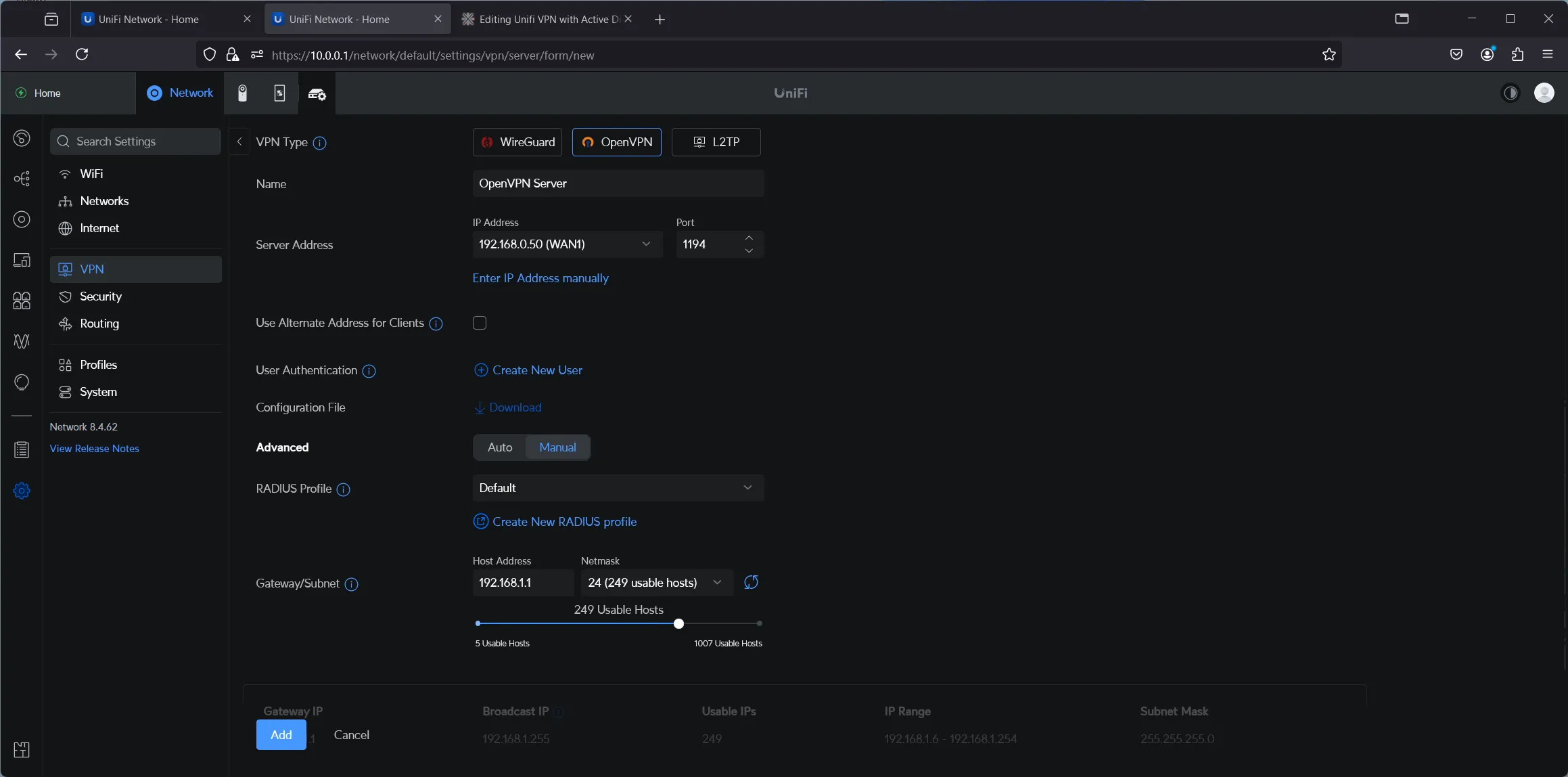
Task: Select OpenVPN VPN type
Action: [617, 141]
